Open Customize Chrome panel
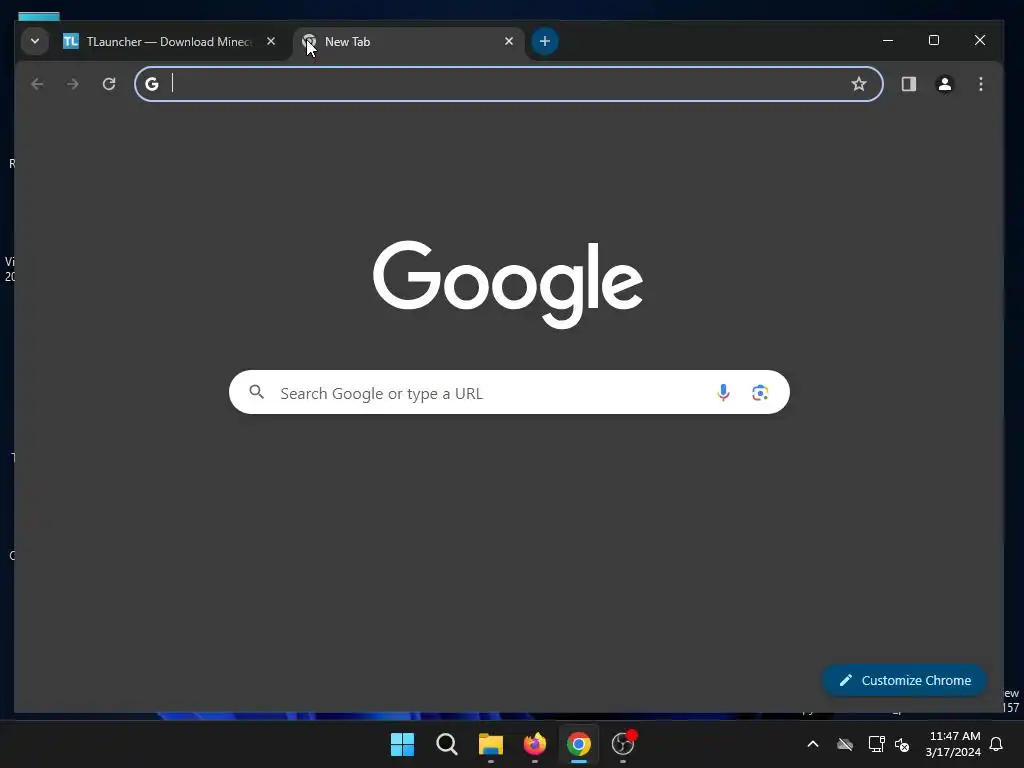Viewport: 1024px width, 768px height. tap(904, 680)
